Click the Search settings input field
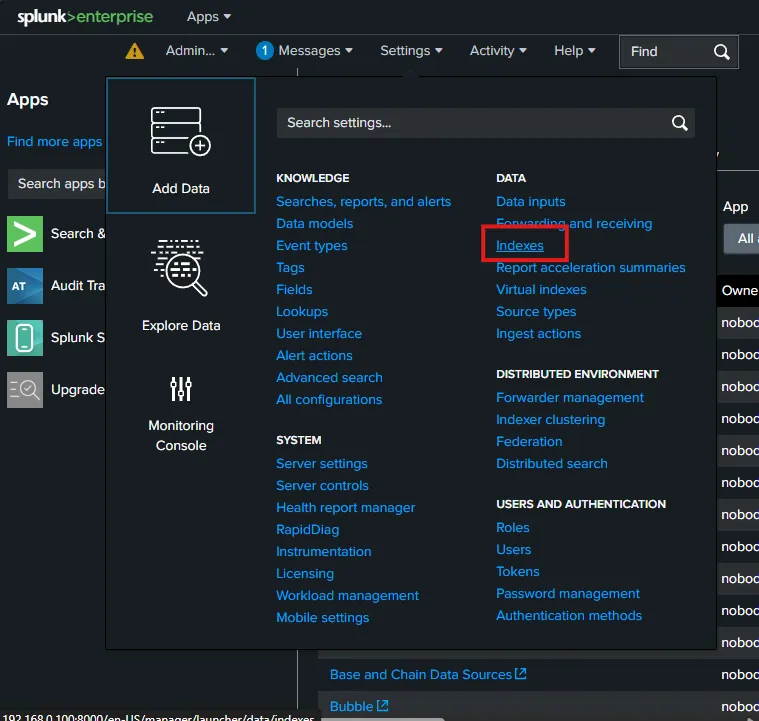 [470, 123]
